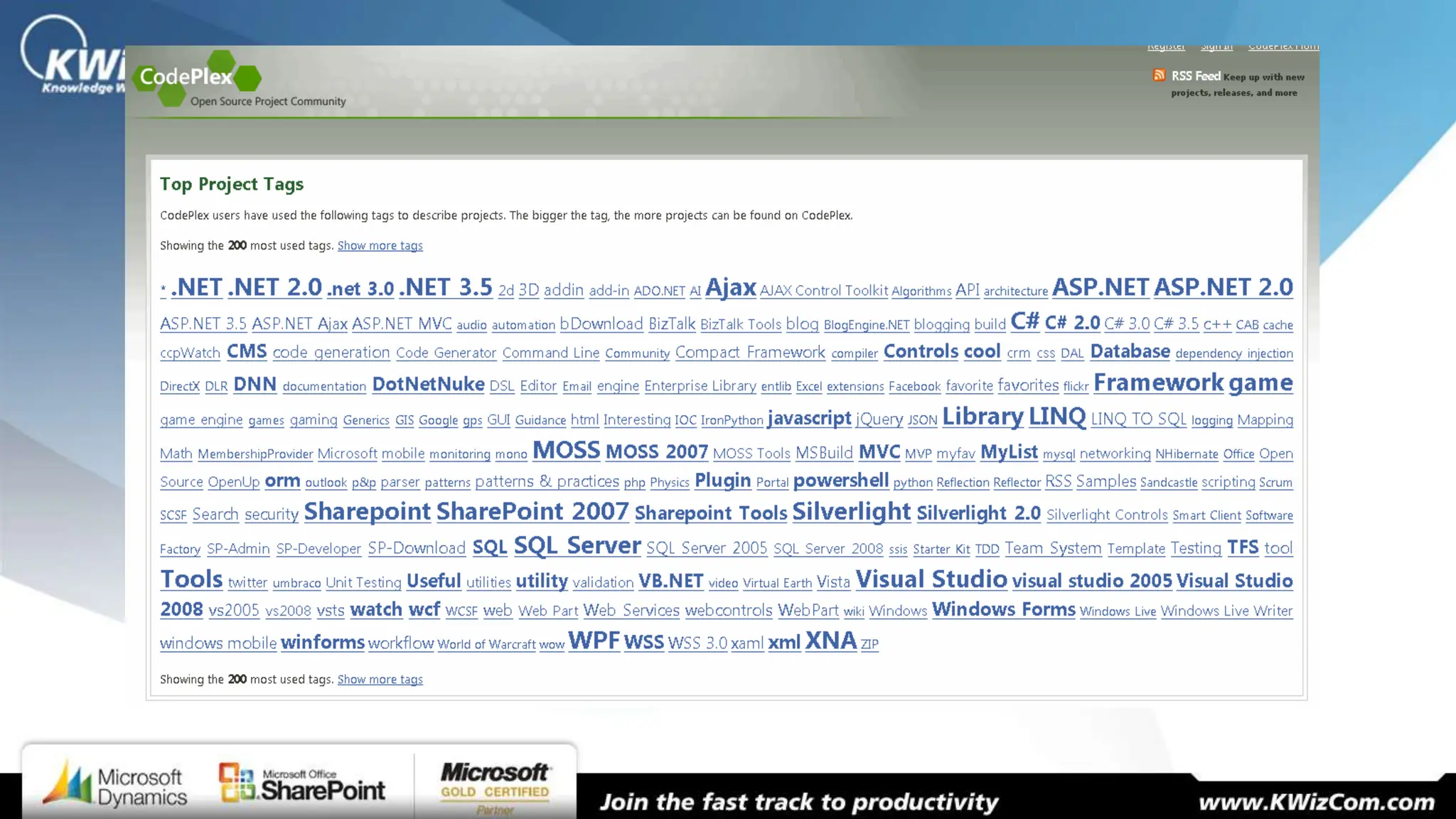Click the Unit Testing tag
The height and width of the screenshot is (819, 1456).
tap(363, 583)
